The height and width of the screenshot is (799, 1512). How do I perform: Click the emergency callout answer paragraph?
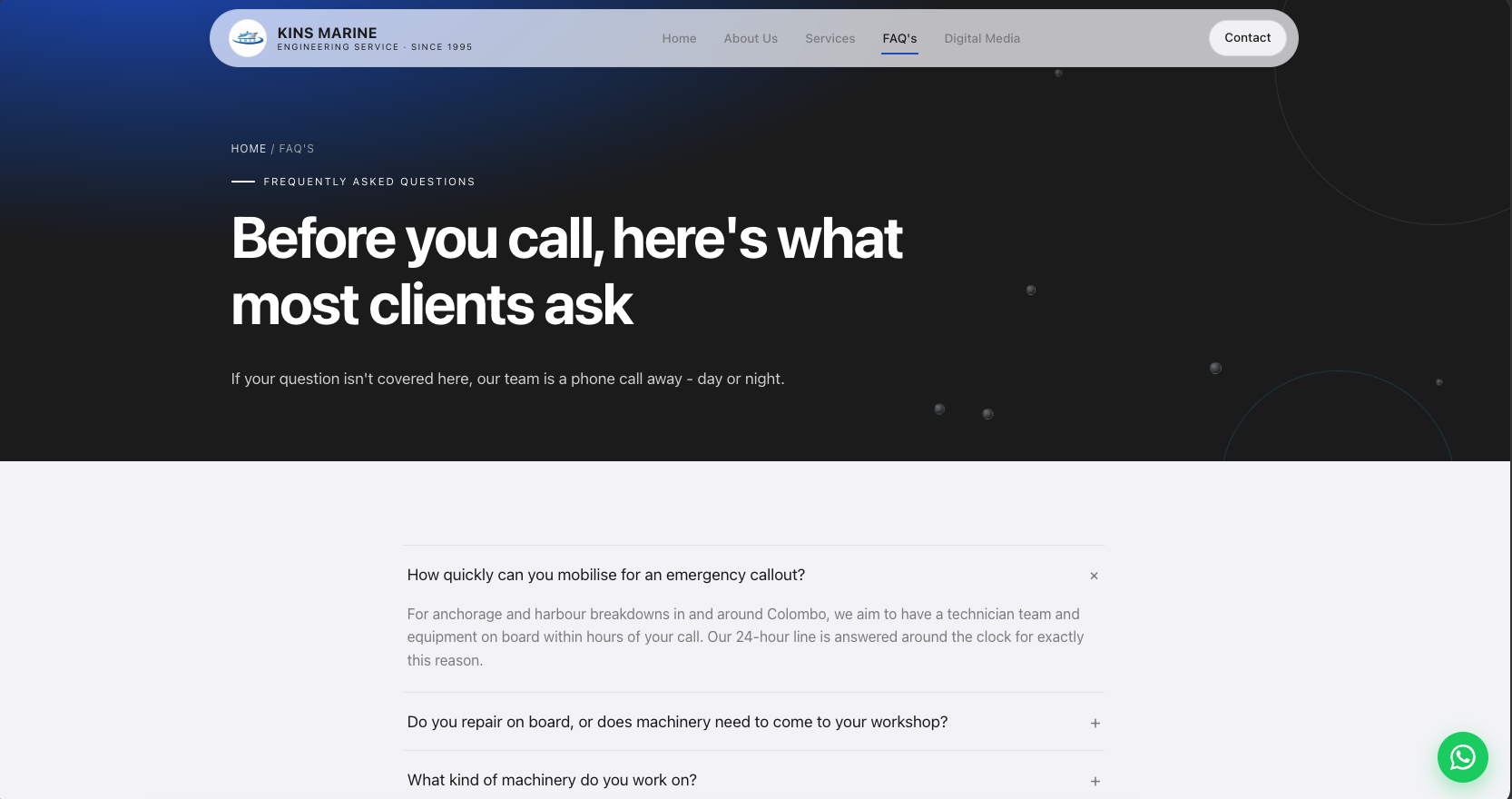[745, 637]
